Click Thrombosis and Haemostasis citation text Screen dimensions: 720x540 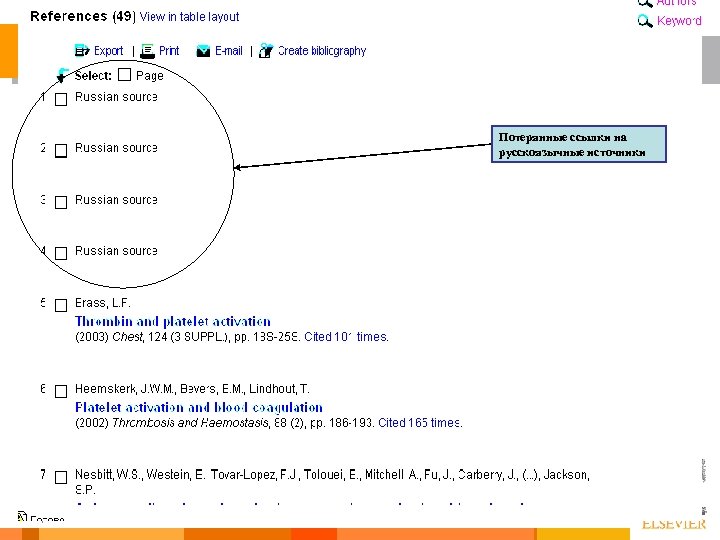pos(225,422)
